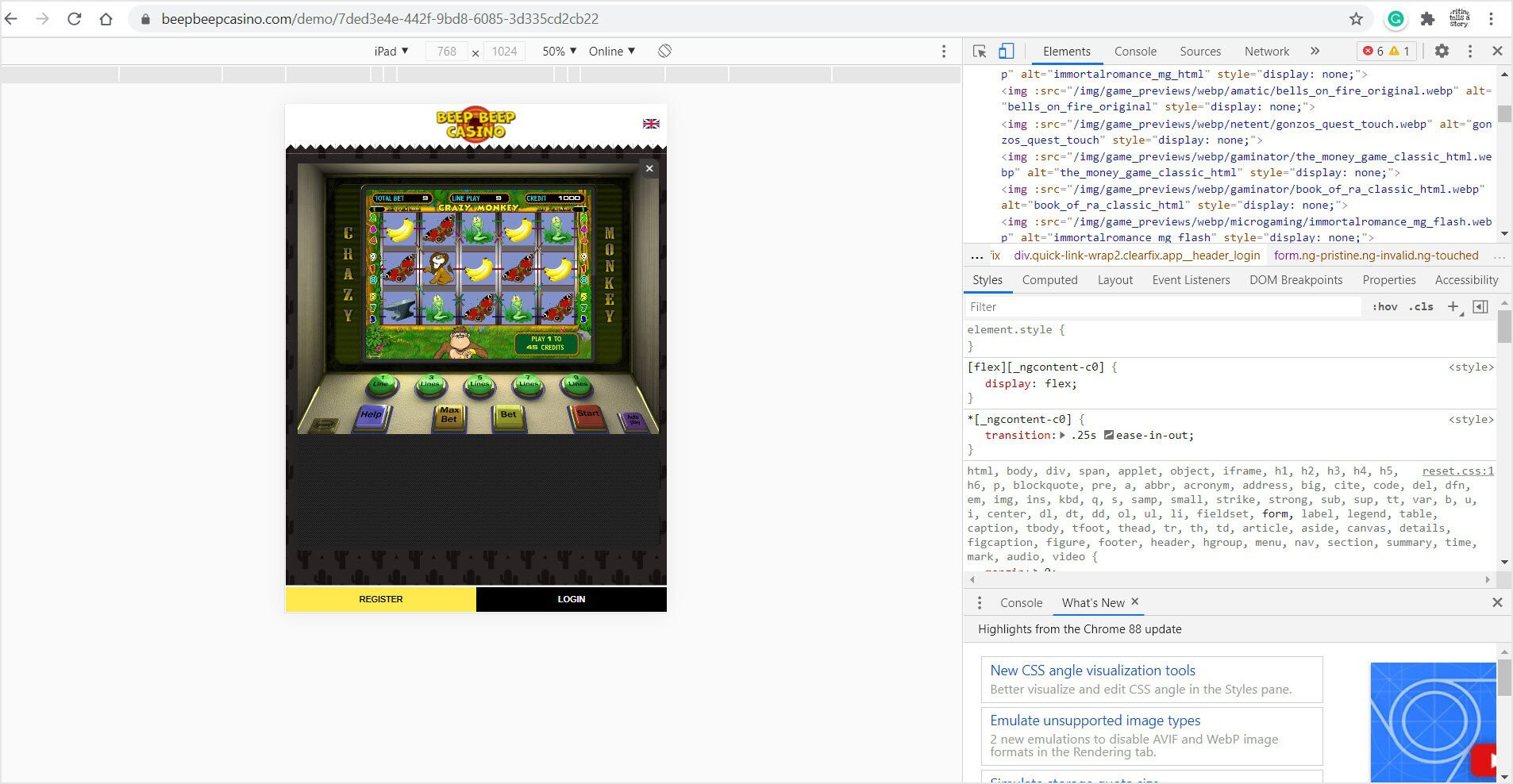Image resolution: width=1513 pixels, height=784 pixels.
Task: Open the Network tab
Action: 1267,51
